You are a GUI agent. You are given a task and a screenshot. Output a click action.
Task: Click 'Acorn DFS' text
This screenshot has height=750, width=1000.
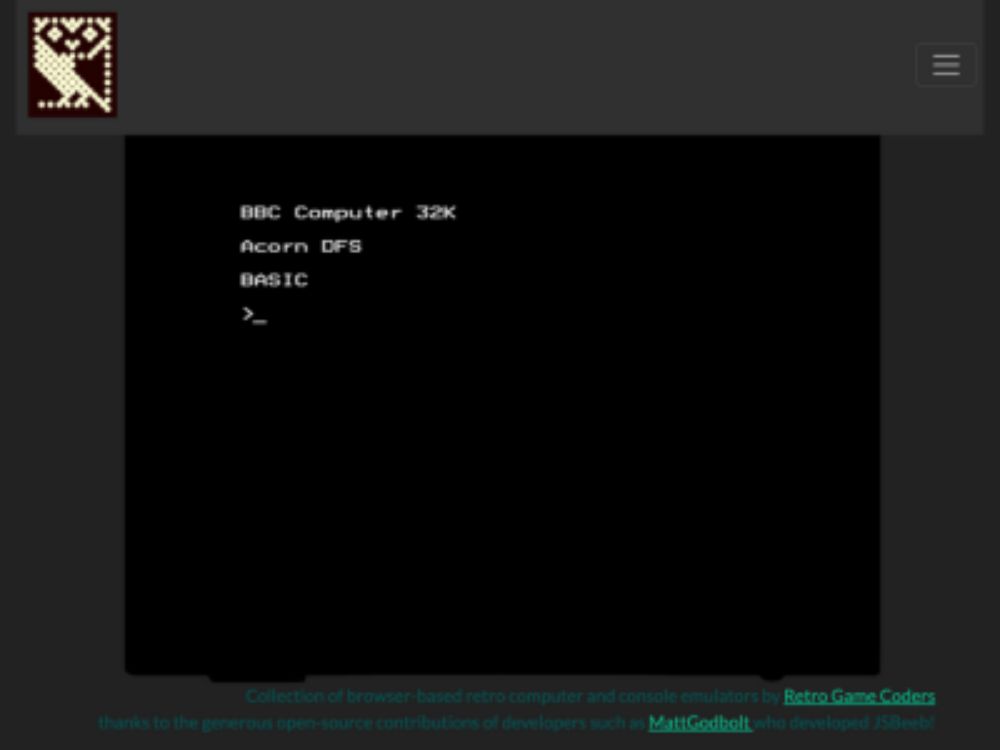tap(301, 246)
